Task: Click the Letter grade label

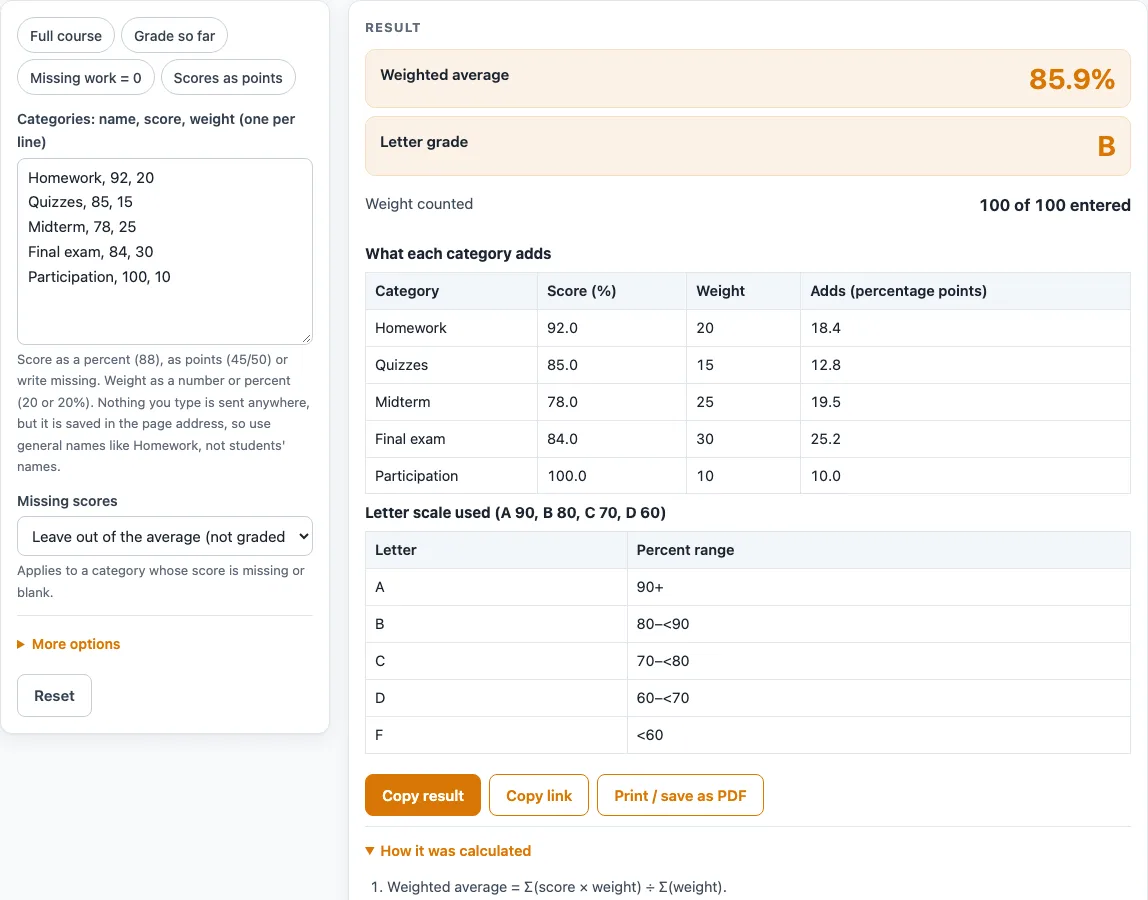Action: tap(424, 142)
